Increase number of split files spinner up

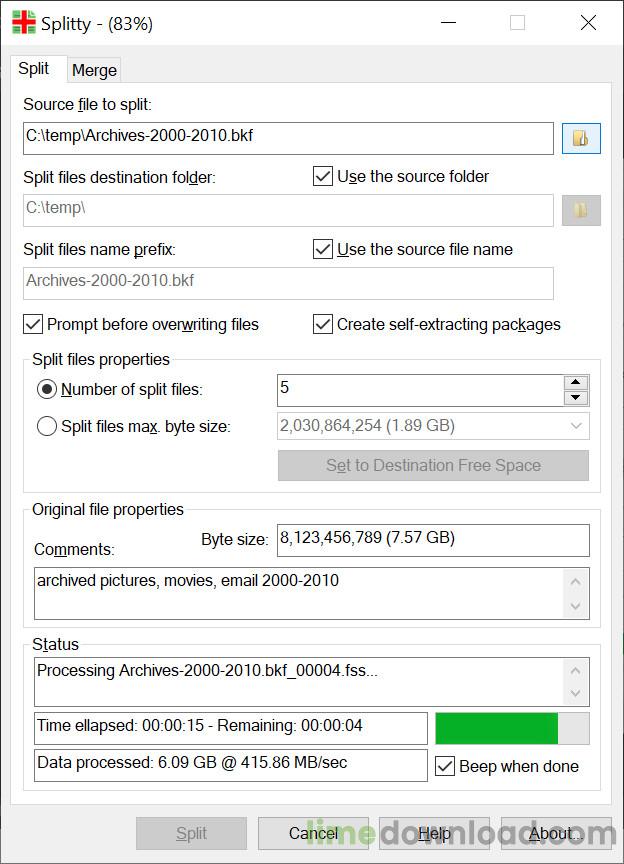coord(576,382)
